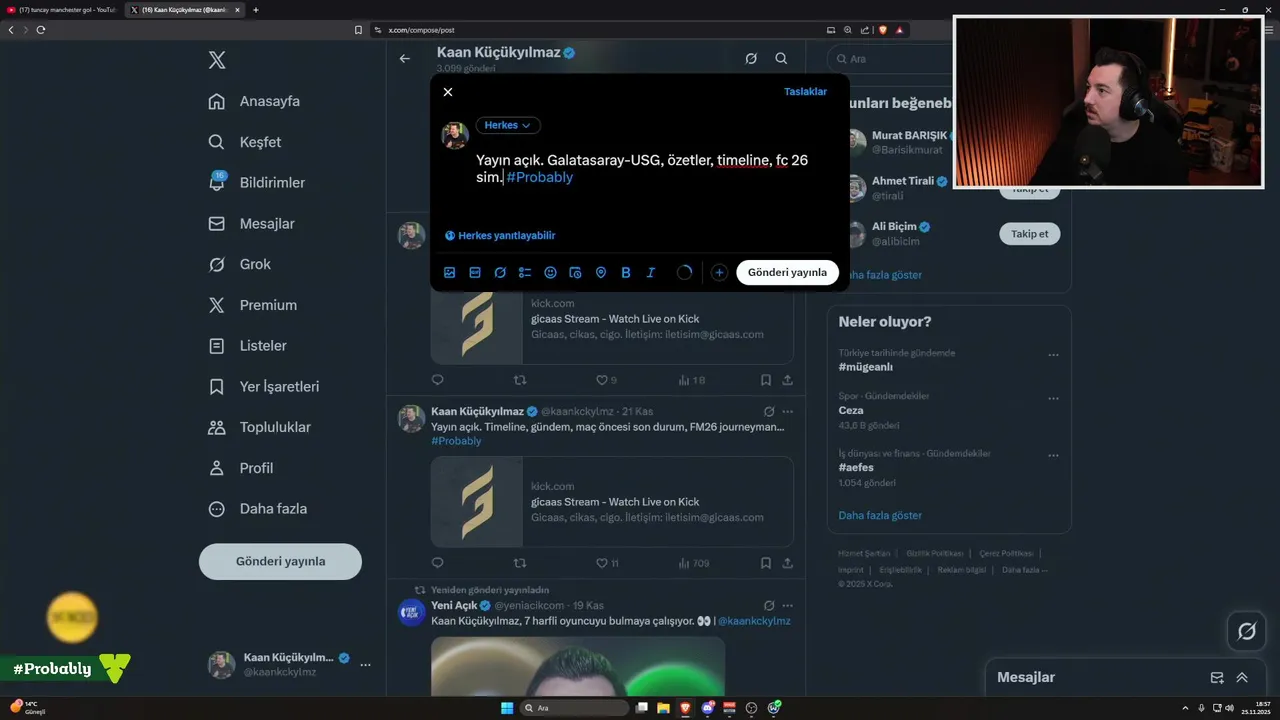
Task: Expand Daha fazla sidebar menu
Action: coord(258,508)
